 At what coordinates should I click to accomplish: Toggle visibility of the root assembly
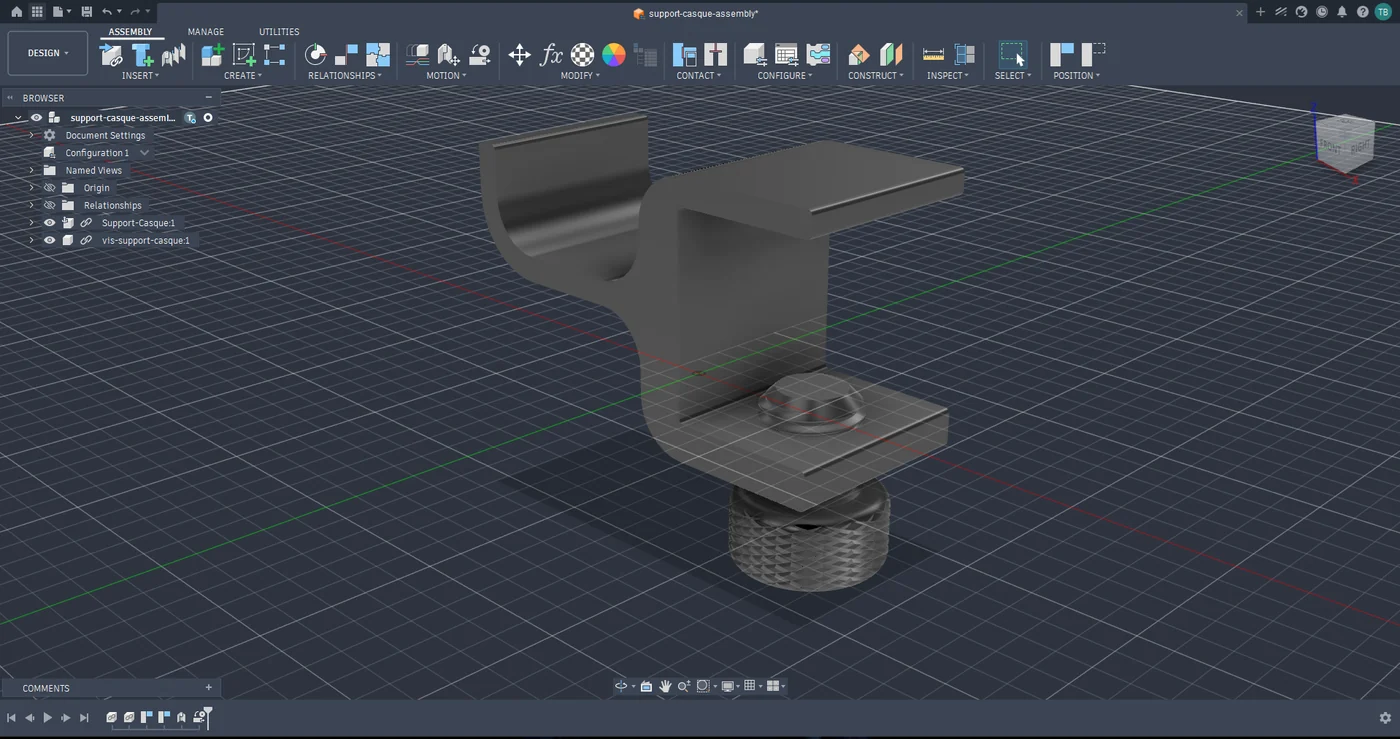coord(36,118)
